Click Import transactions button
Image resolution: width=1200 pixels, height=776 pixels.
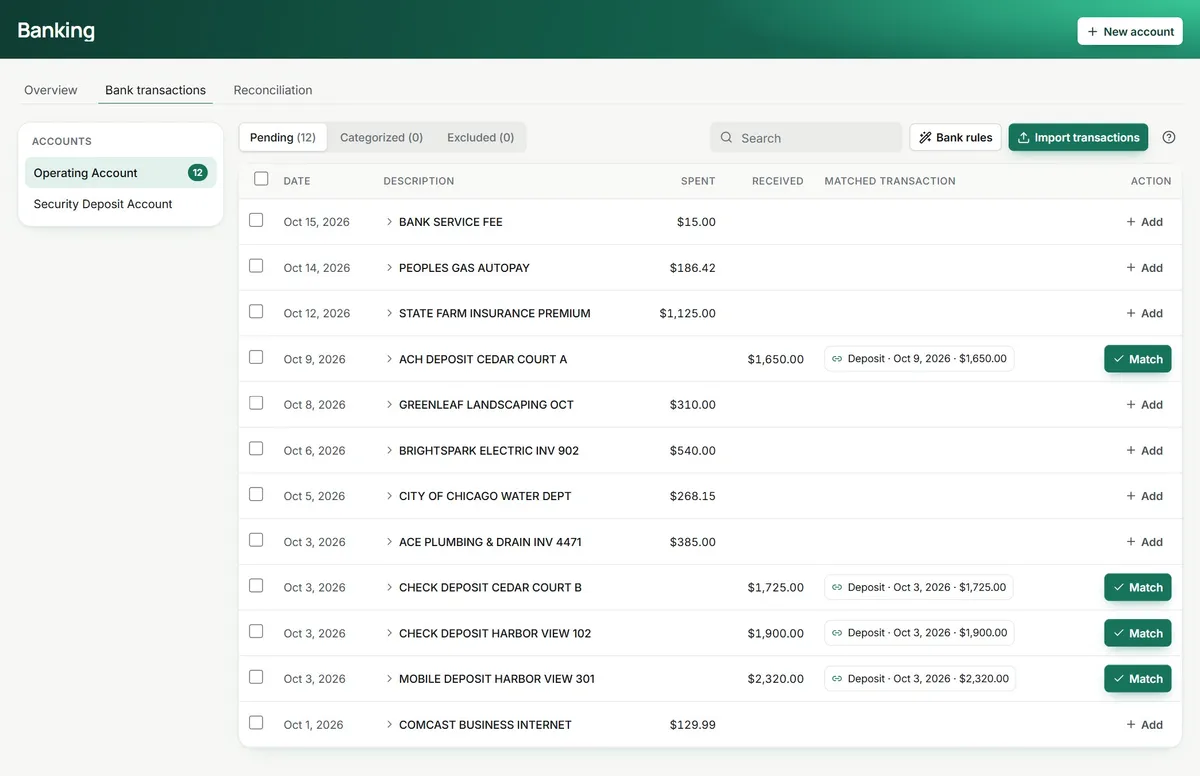(1078, 138)
